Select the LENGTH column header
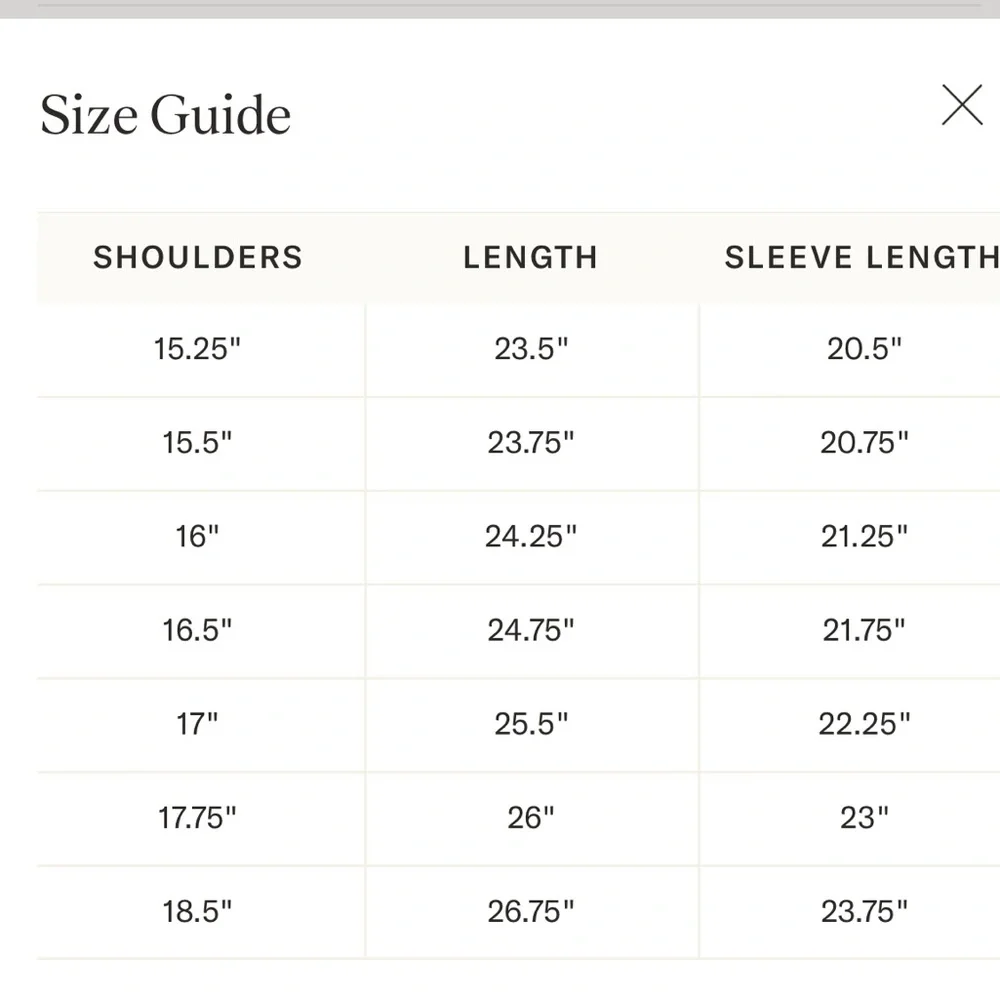This screenshot has height=1000, width=1000. tap(530, 257)
